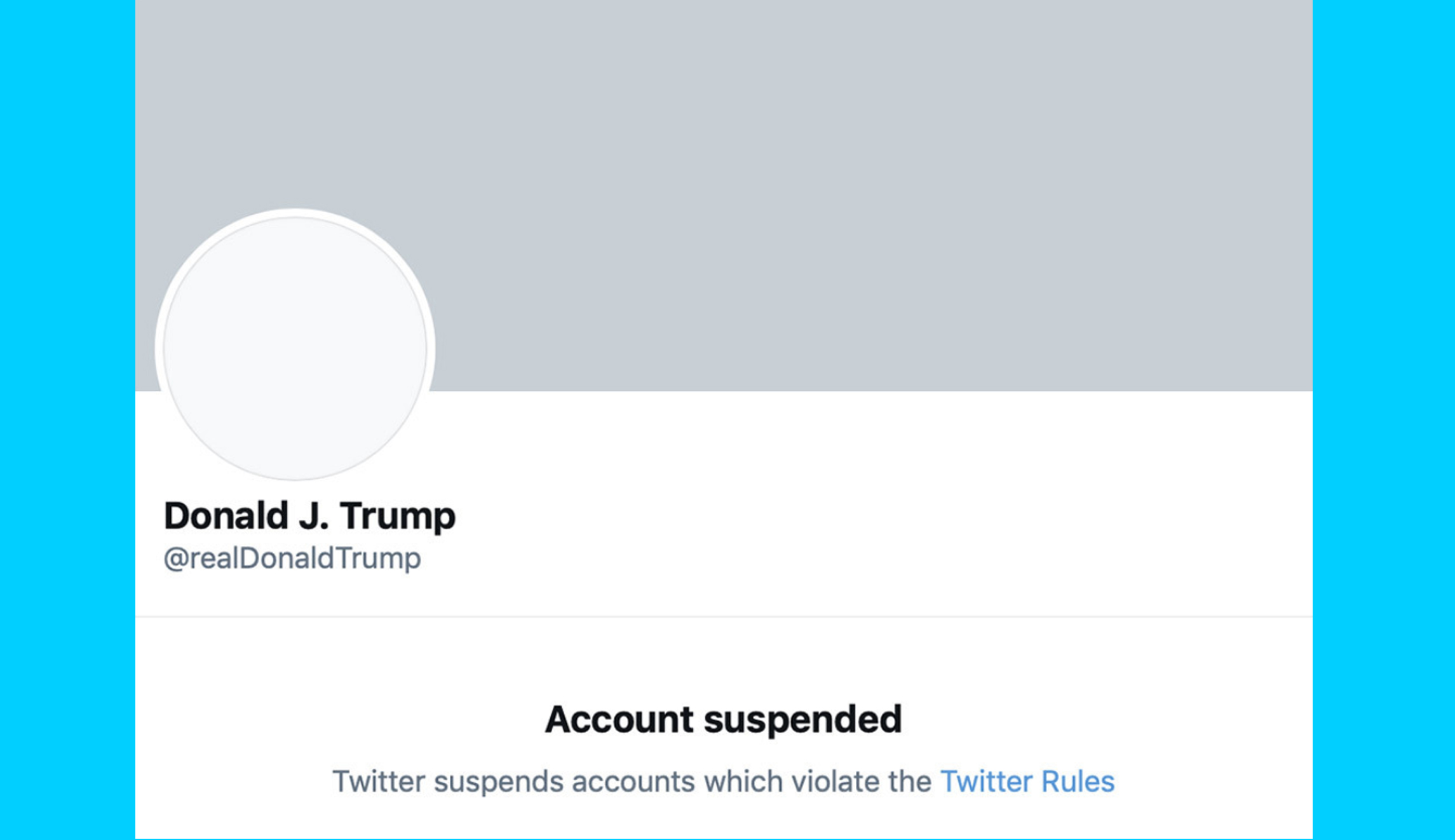
Task: Click the @realDonaldTrump handle
Action: (x=292, y=559)
